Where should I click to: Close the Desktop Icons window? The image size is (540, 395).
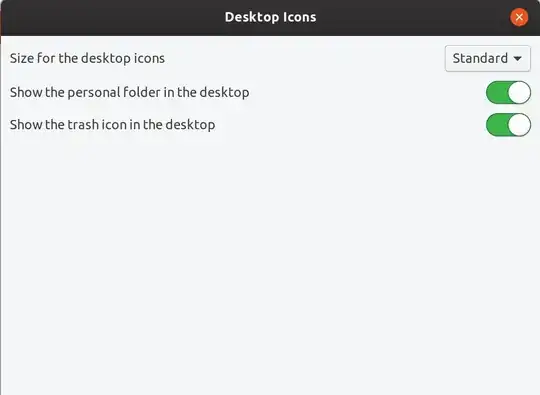pos(519,17)
